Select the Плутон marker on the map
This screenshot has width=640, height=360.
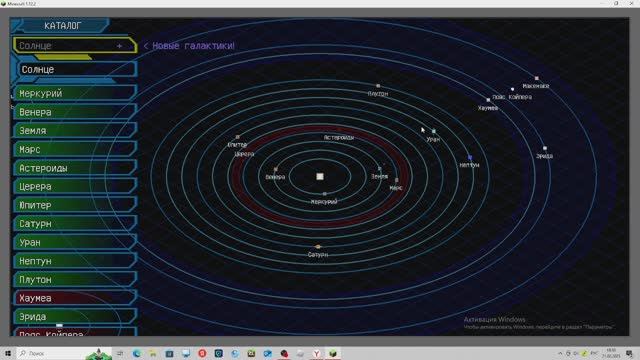click(x=378, y=86)
